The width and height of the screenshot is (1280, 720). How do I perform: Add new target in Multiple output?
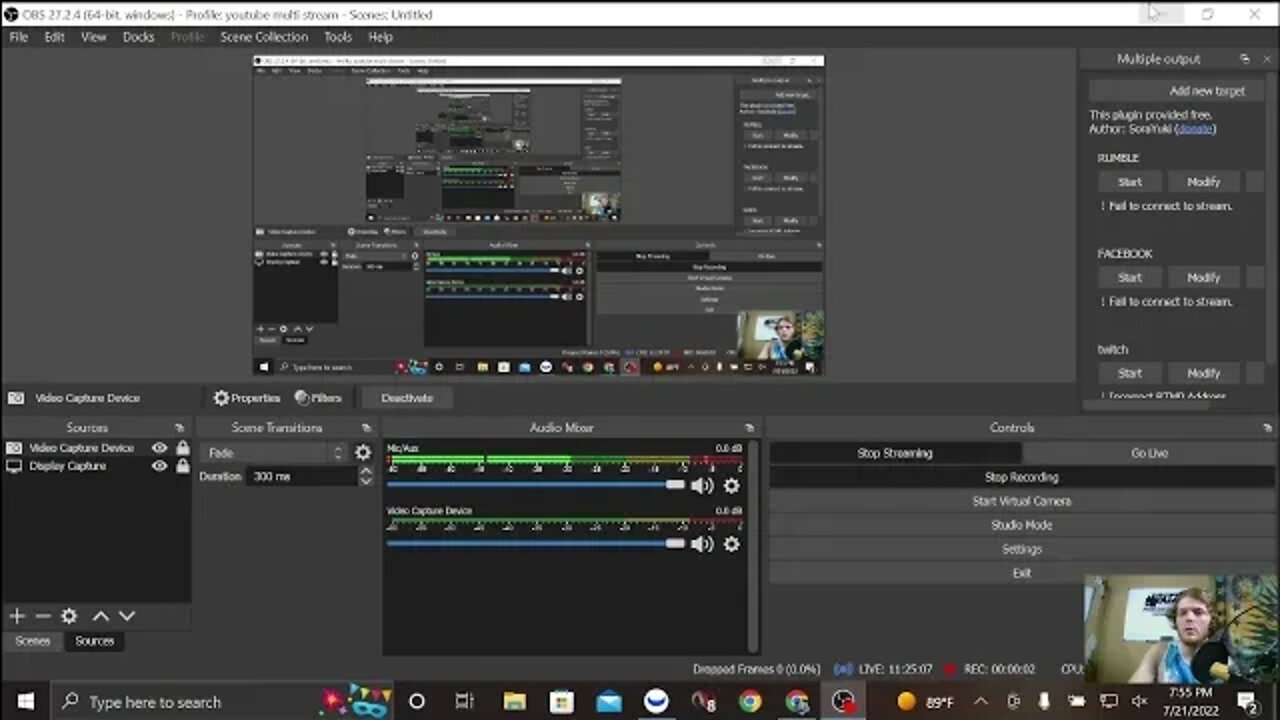click(1176, 91)
